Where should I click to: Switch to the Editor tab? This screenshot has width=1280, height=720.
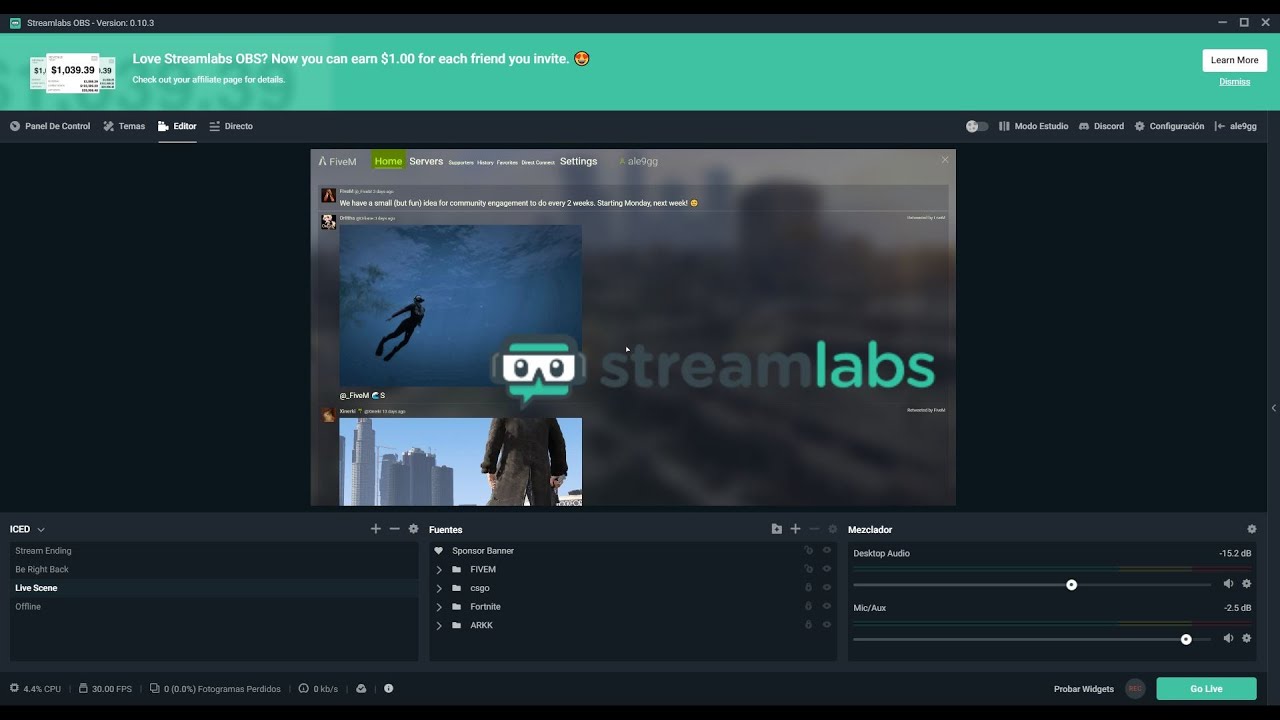pos(177,126)
